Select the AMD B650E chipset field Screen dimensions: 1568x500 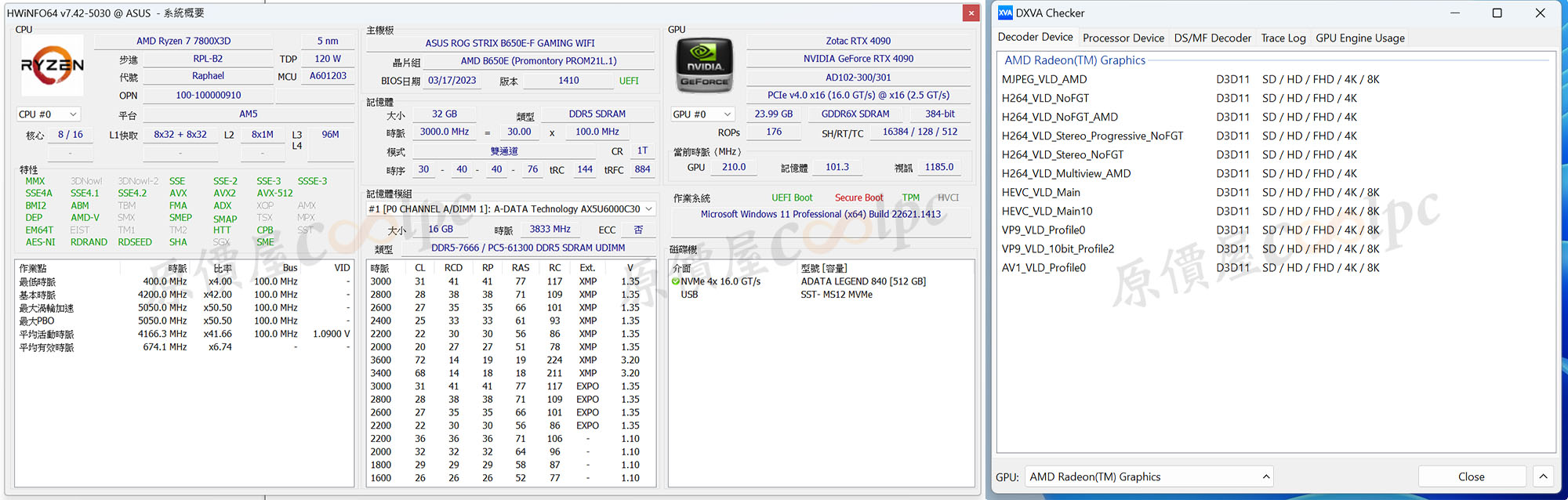(539, 61)
